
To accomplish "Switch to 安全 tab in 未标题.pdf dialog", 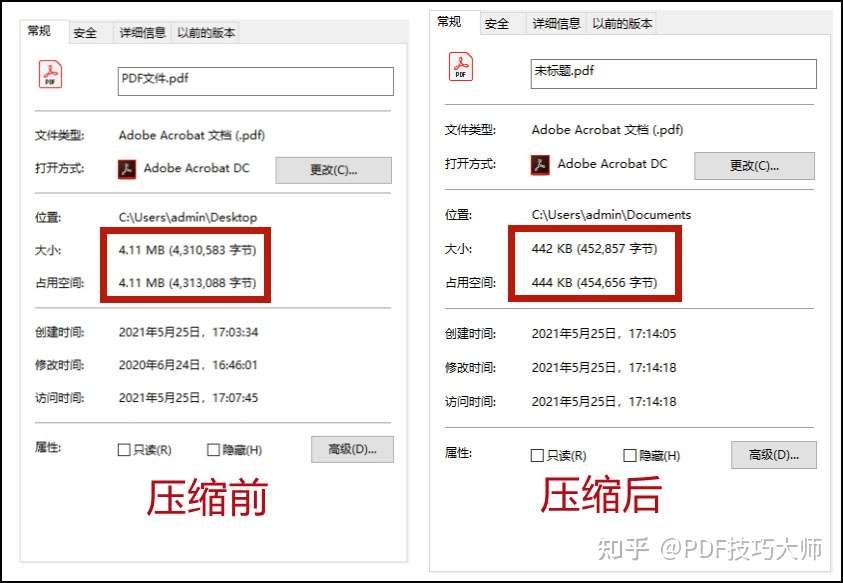I will (502, 24).
